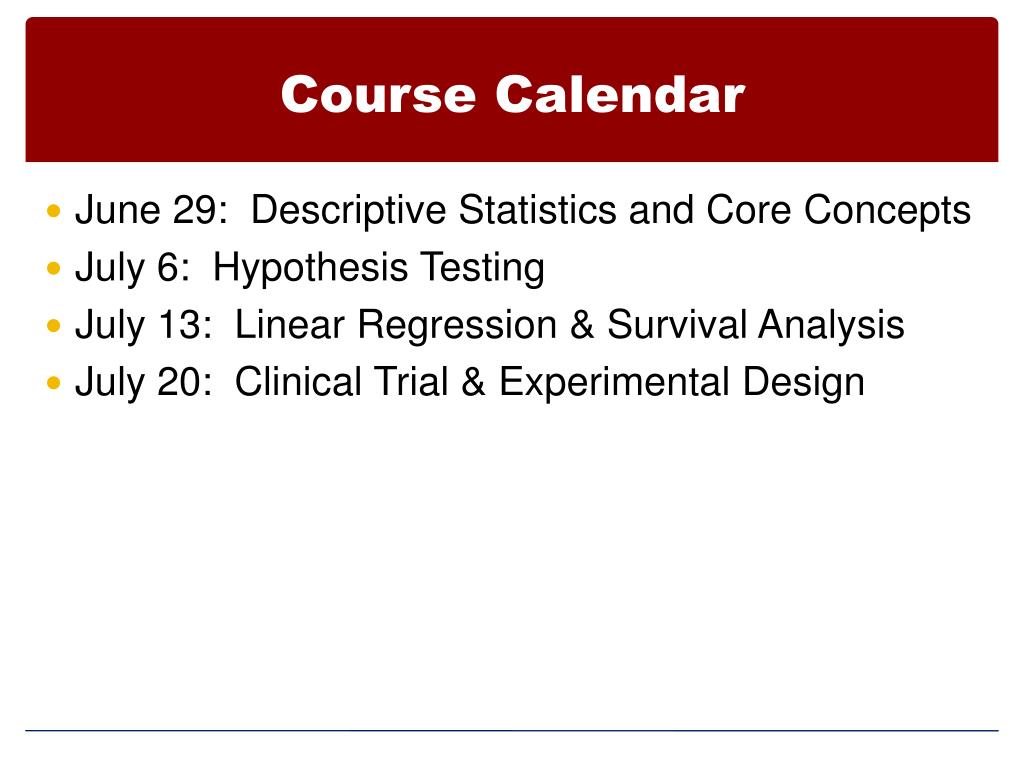Image resolution: width=1024 pixels, height=768 pixels.
Task: Select the June 29 bullet point marker
Action: pos(54,211)
